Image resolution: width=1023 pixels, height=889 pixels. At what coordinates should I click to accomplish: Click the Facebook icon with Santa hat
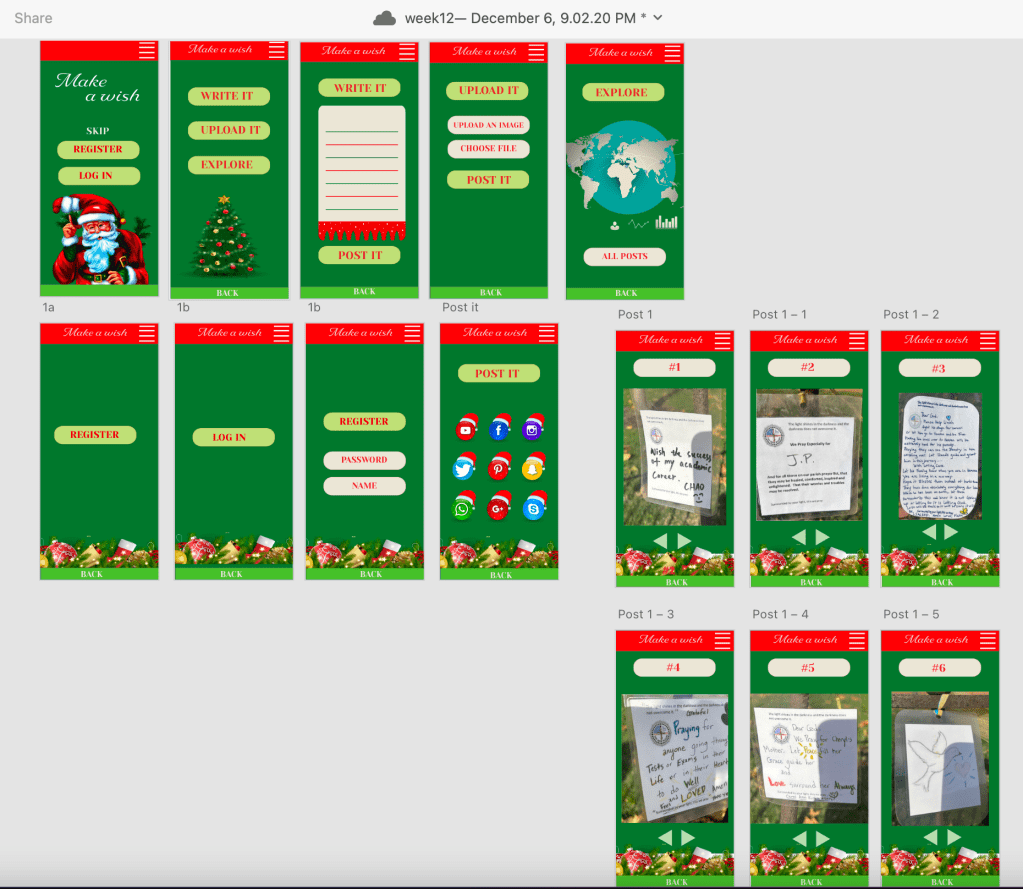(499, 430)
